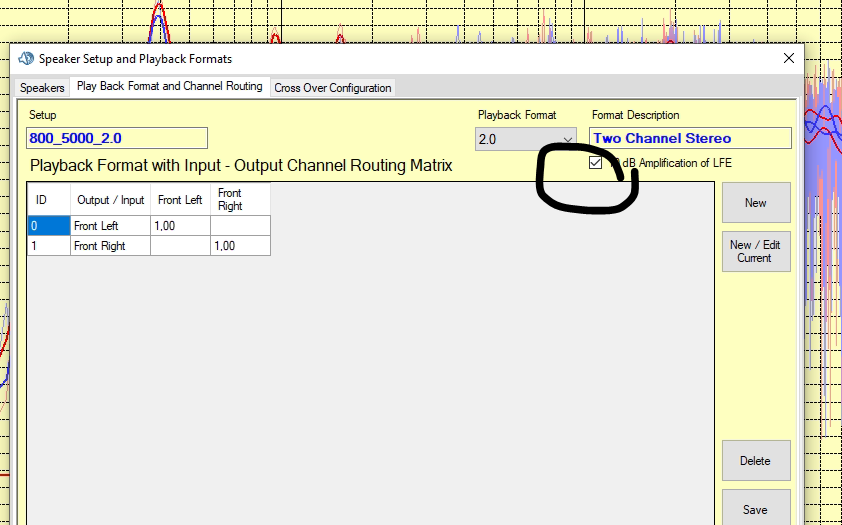Select the ID cell with value 1
This screenshot has width=842, height=525.
49,246
